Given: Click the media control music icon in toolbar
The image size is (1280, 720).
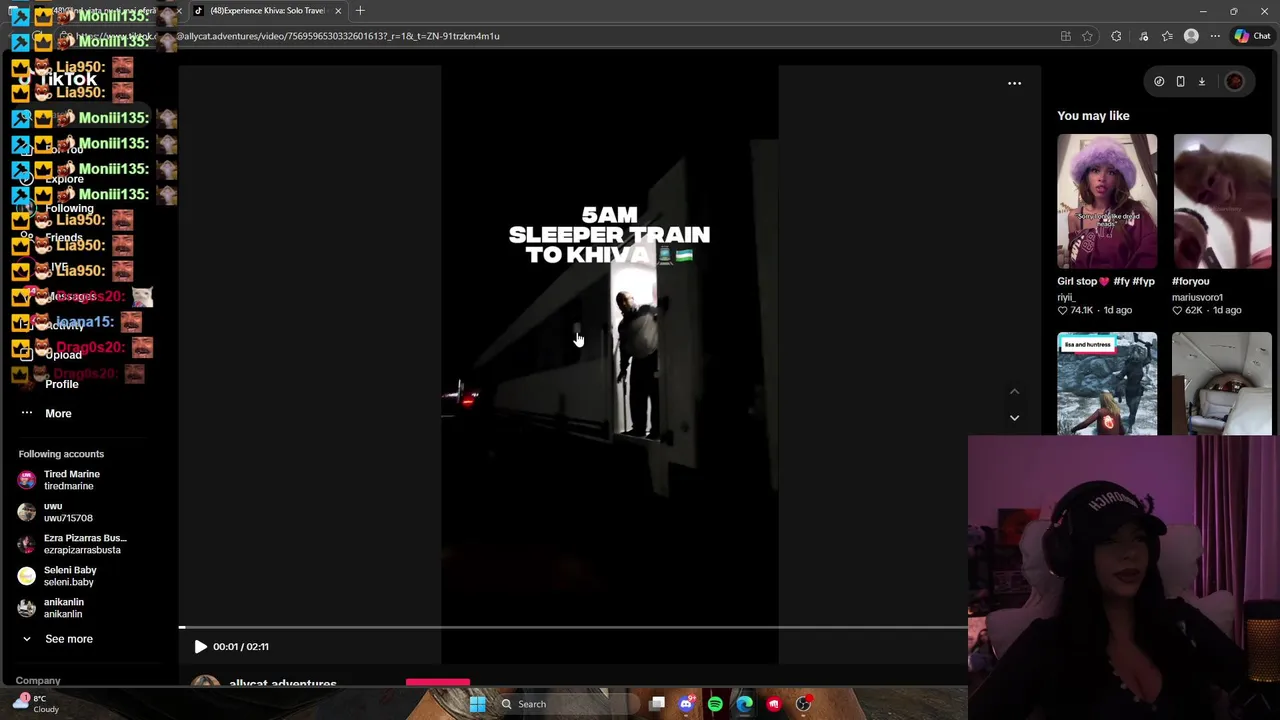Looking at the screenshot, I should pyautogui.click(x=1143, y=36).
